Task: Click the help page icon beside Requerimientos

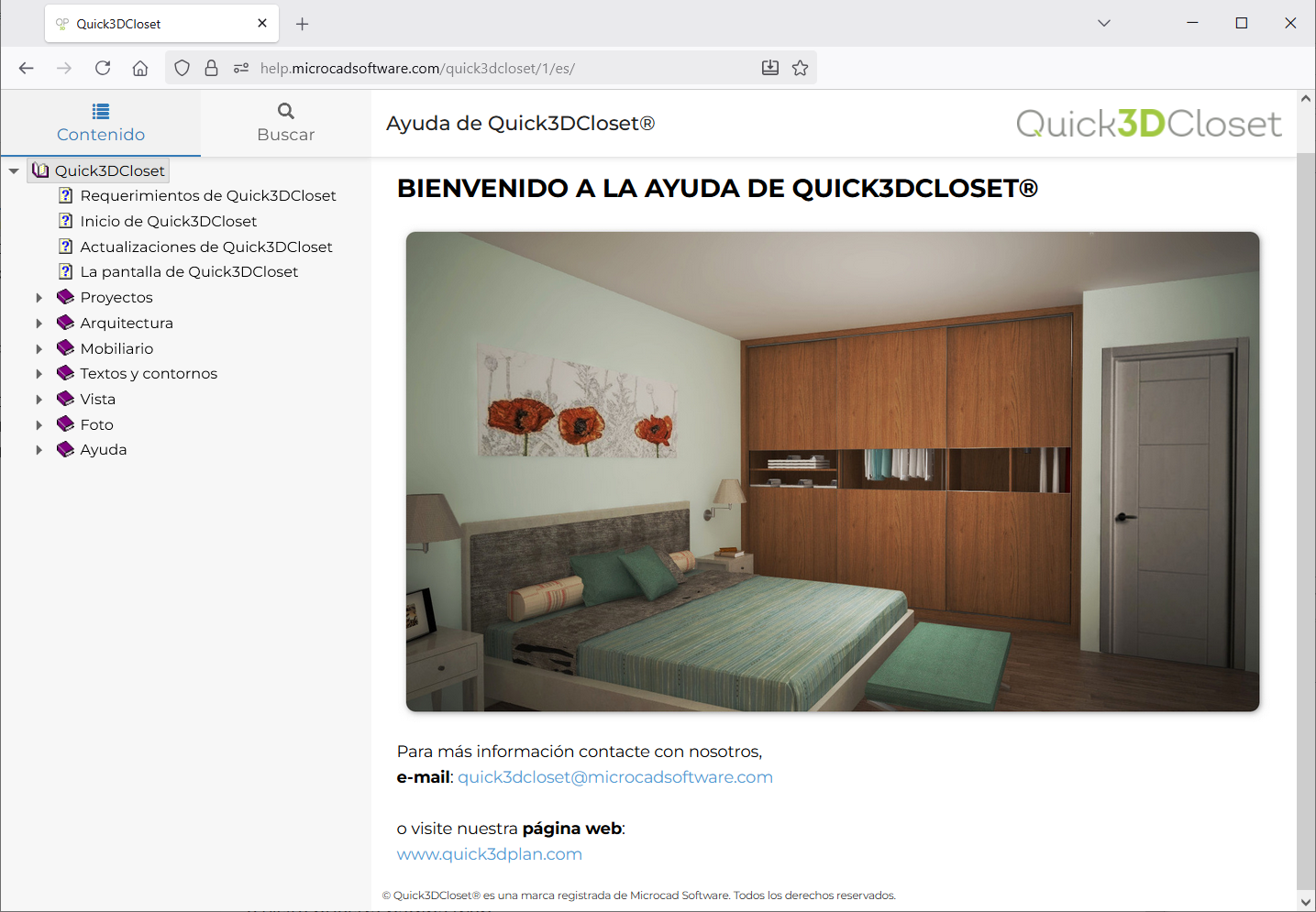Action: pyautogui.click(x=65, y=195)
